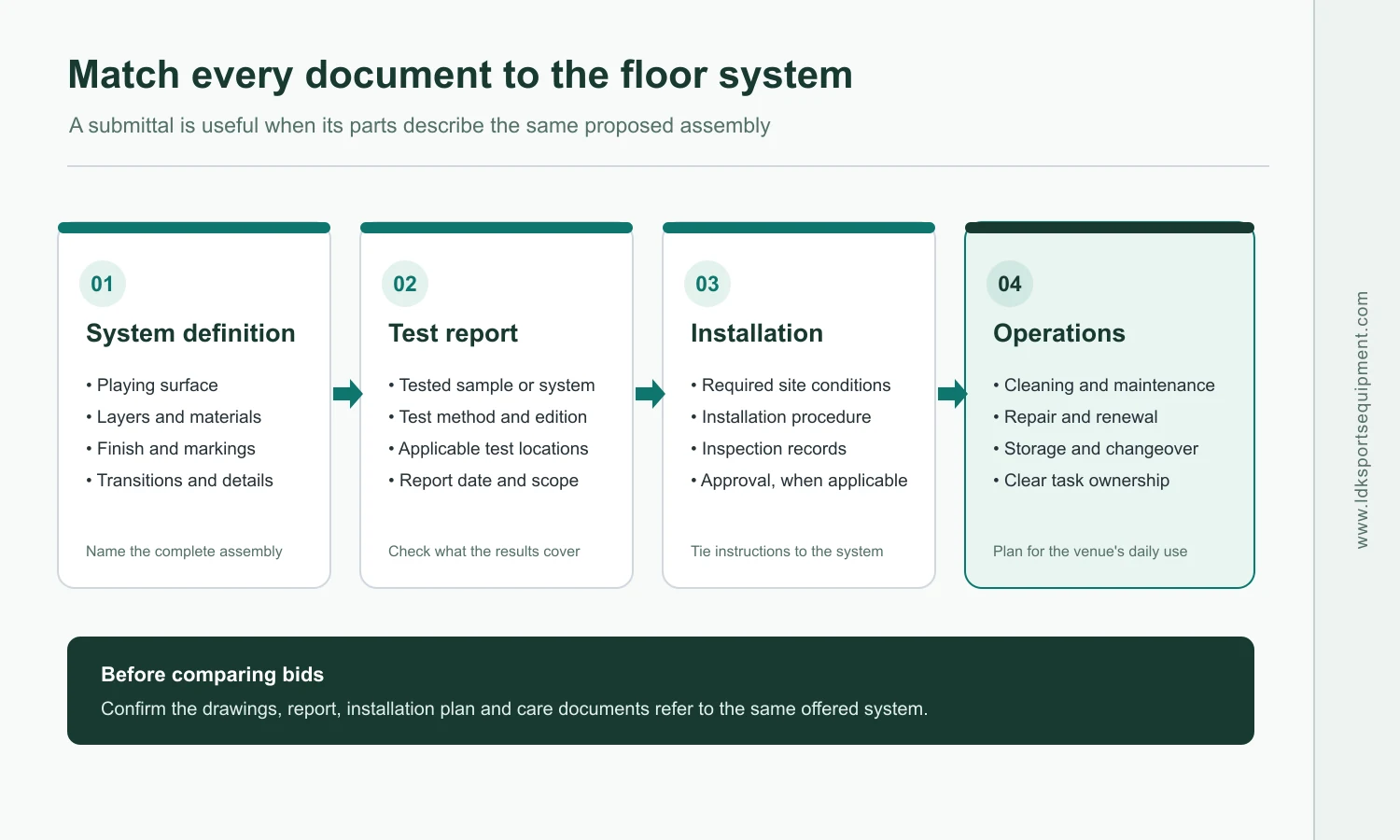
Task: Select the Installation card heading
Action: click(757, 333)
